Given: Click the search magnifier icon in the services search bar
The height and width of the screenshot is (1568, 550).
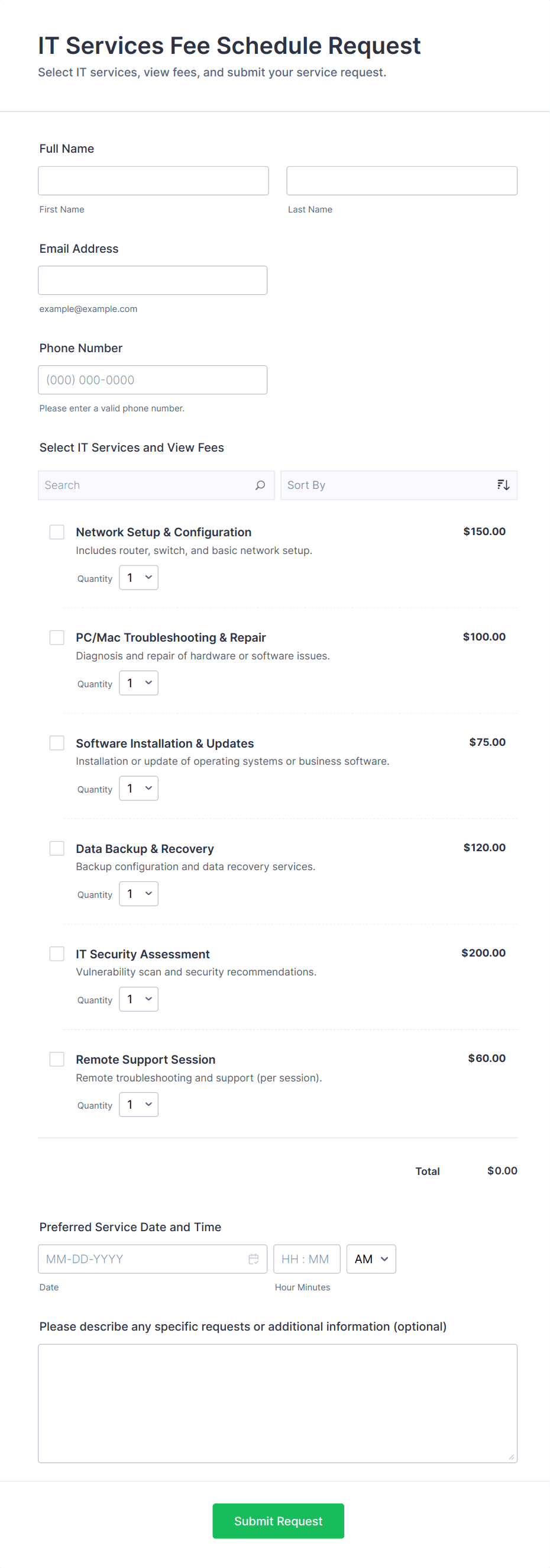Looking at the screenshot, I should click(260, 485).
